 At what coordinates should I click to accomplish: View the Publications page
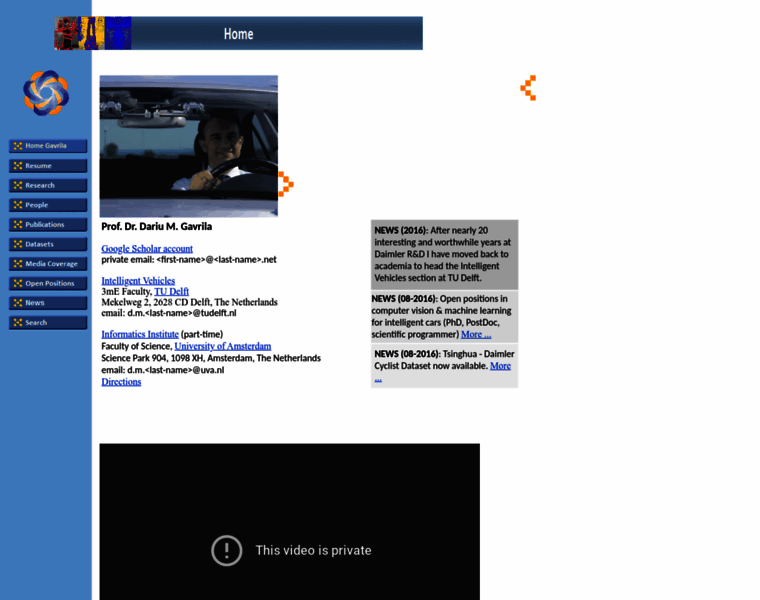(x=48, y=224)
